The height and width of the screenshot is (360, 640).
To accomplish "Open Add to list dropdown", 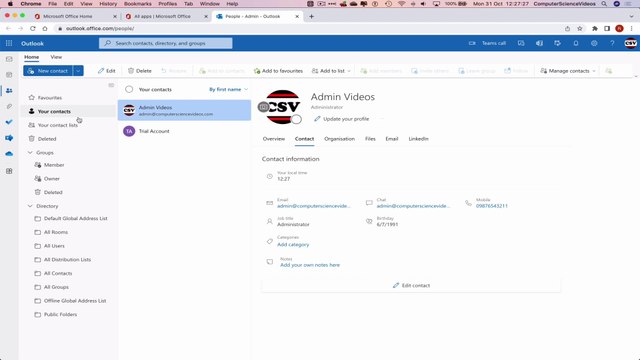I will [331, 71].
